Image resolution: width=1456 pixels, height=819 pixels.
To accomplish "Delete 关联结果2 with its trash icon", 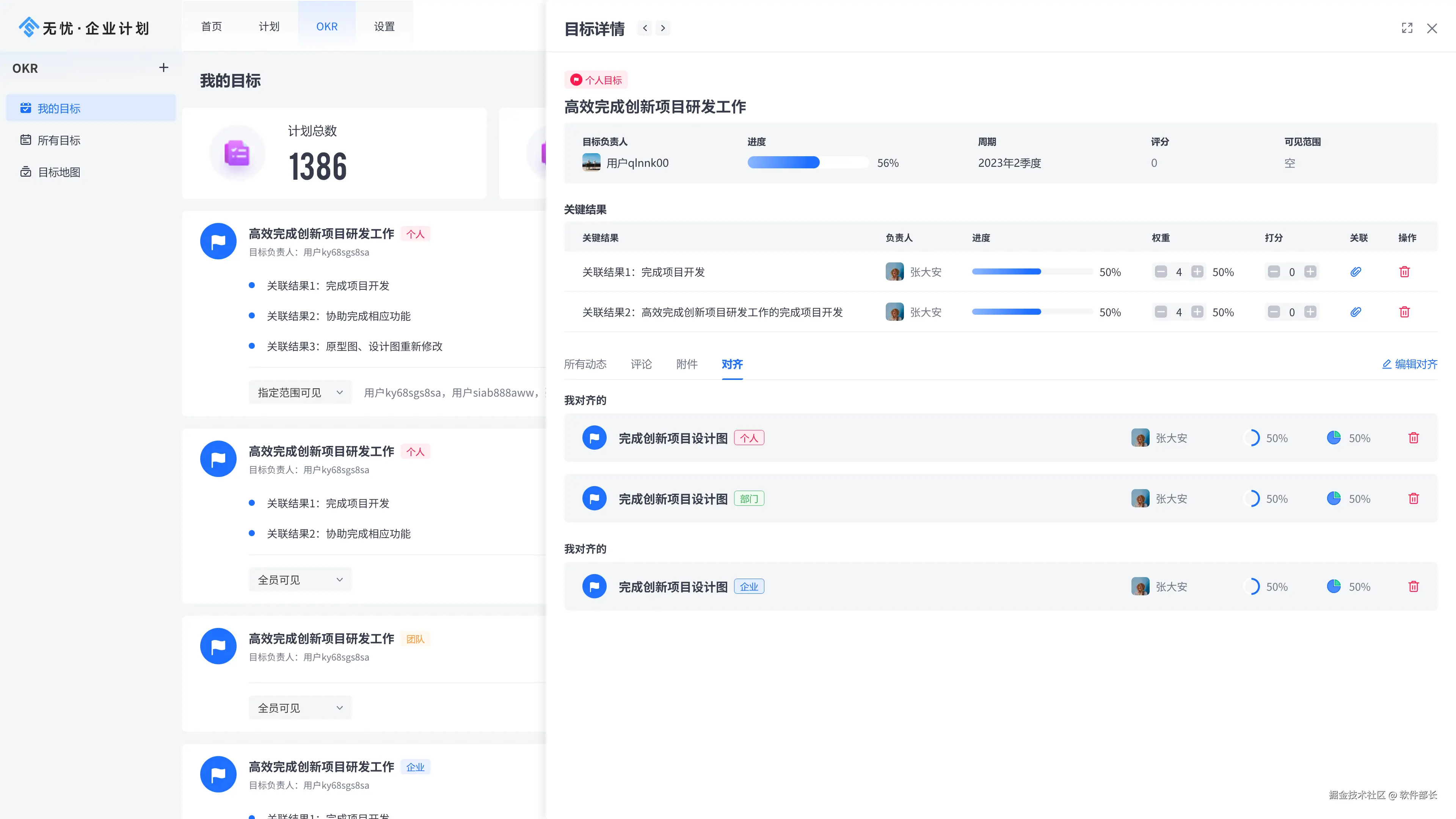I will 1404,312.
